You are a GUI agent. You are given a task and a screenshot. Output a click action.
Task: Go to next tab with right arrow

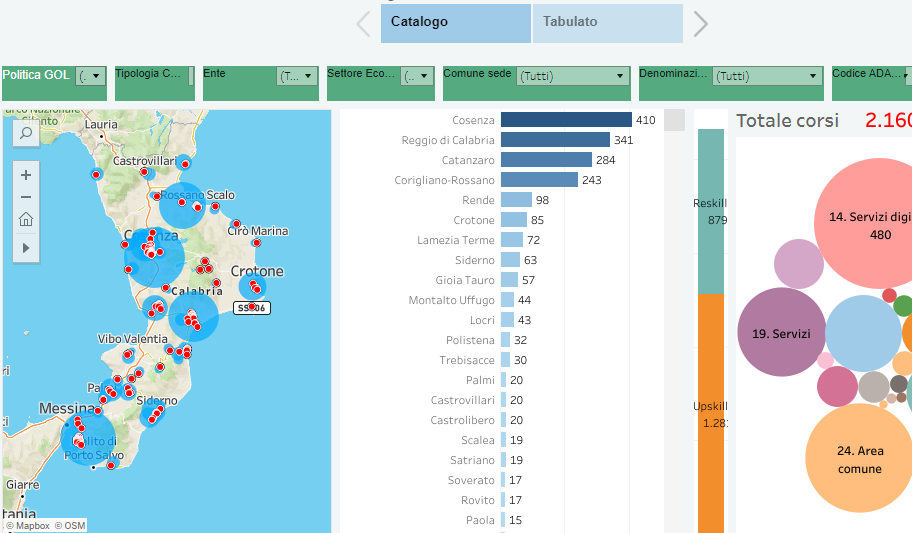700,24
